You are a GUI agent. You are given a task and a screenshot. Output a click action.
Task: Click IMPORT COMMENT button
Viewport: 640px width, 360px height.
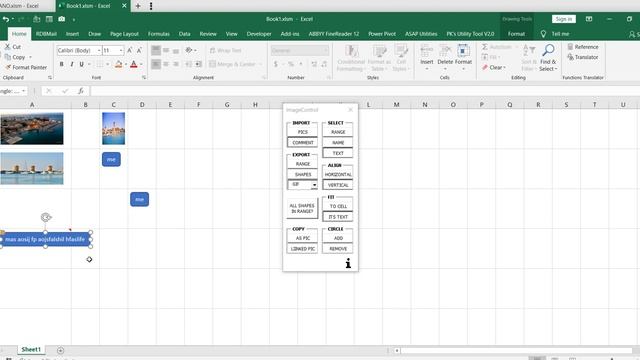click(x=302, y=142)
